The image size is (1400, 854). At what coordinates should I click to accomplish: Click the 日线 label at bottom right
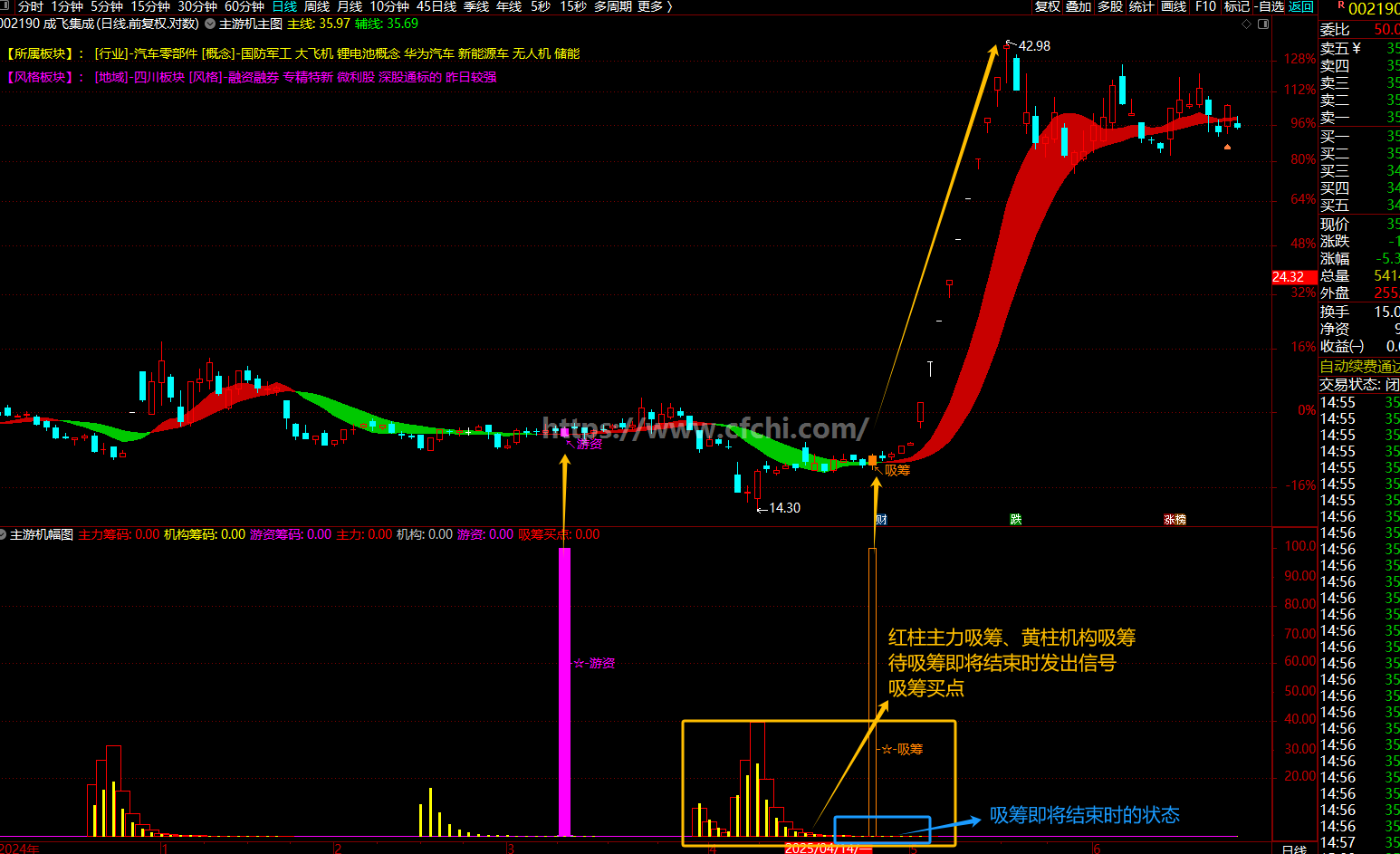point(1294,849)
